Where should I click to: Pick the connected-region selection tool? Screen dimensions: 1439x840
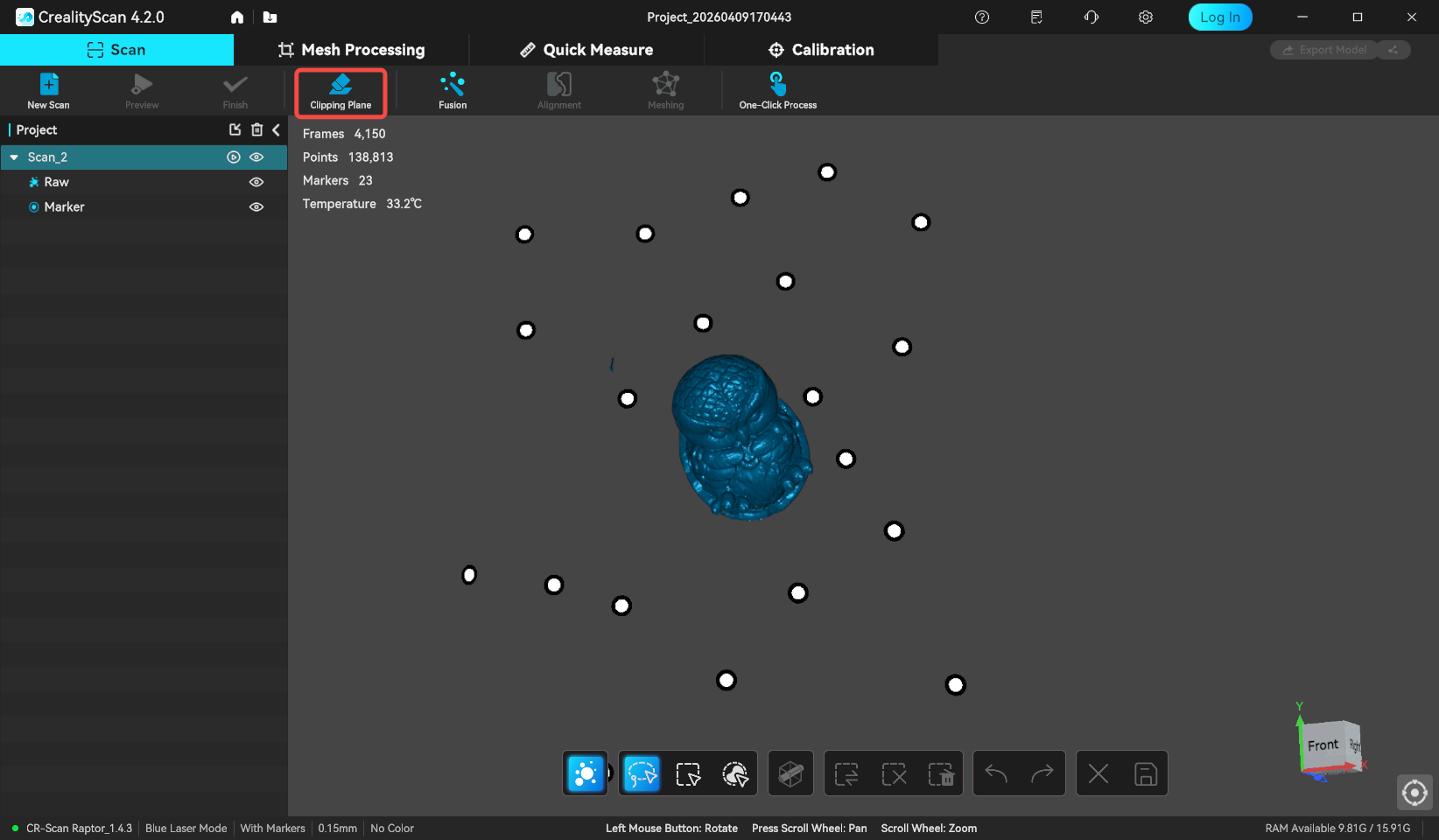[735, 773]
